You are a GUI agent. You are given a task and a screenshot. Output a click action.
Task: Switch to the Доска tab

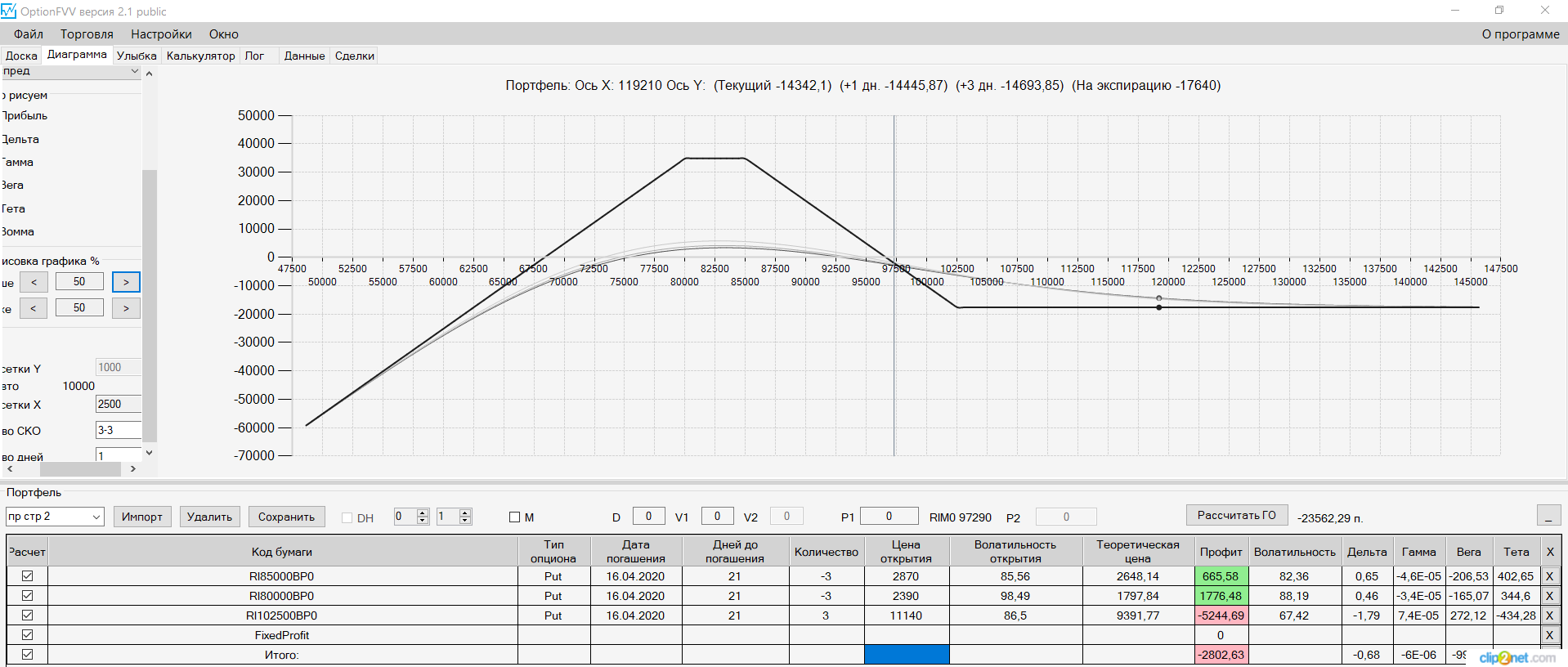click(21, 56)
